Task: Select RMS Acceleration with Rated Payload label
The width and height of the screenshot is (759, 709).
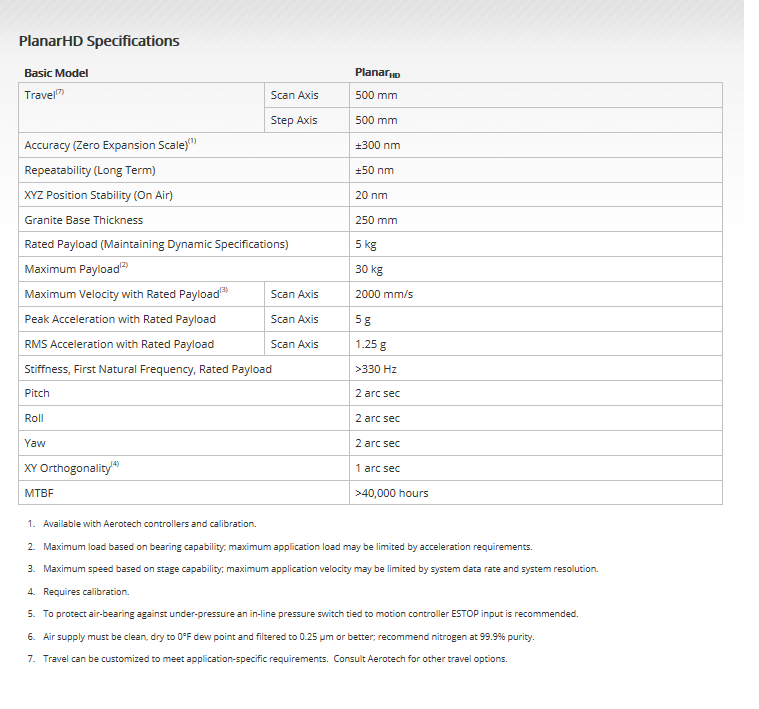Action: point(119,344)
